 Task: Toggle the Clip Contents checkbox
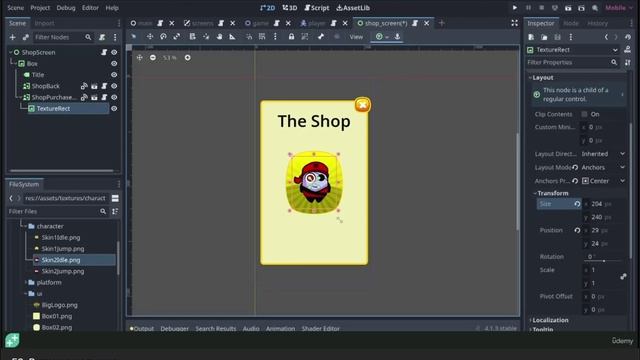(x=584, y=114)
